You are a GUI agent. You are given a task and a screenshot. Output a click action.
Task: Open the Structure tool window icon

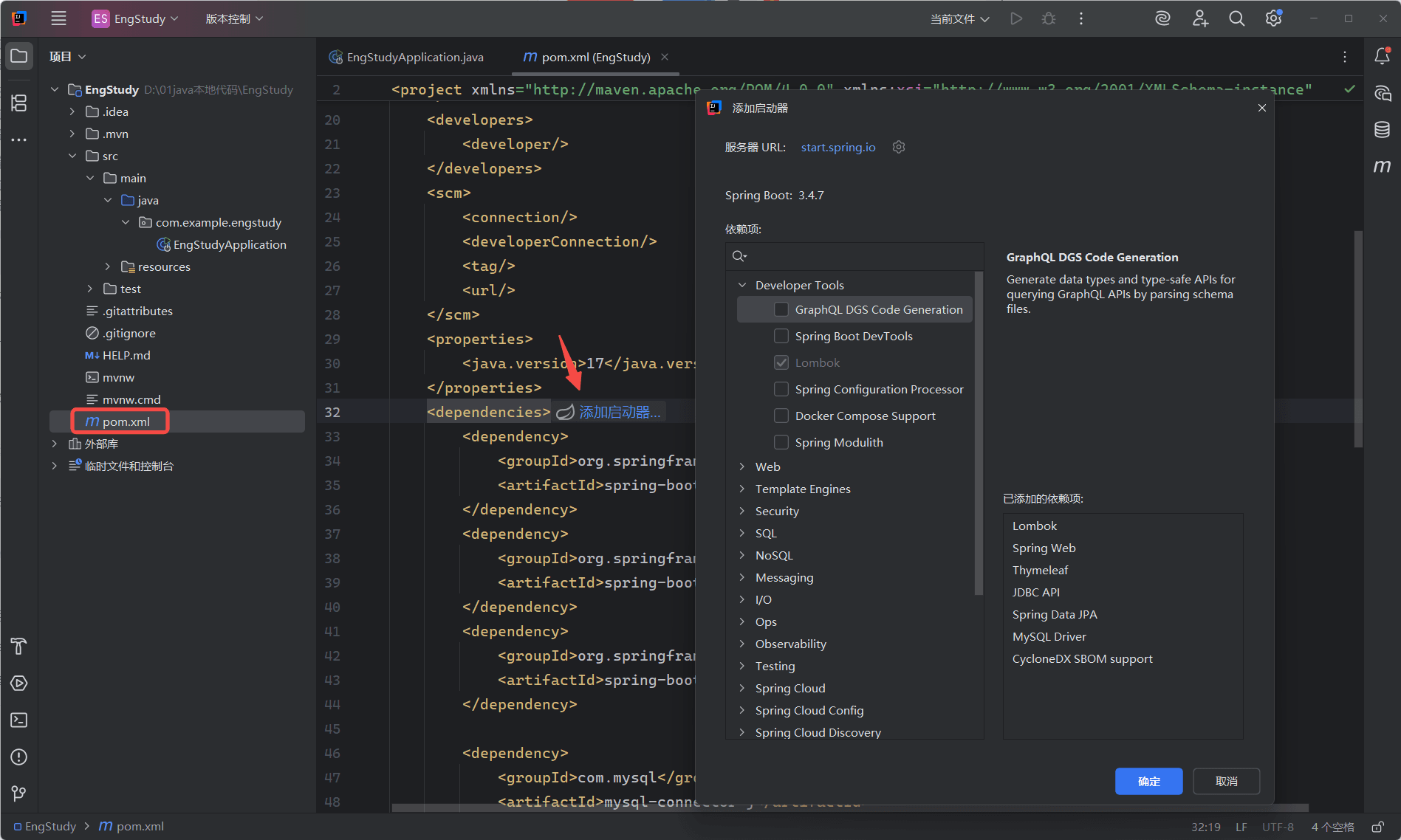point(19,103)
